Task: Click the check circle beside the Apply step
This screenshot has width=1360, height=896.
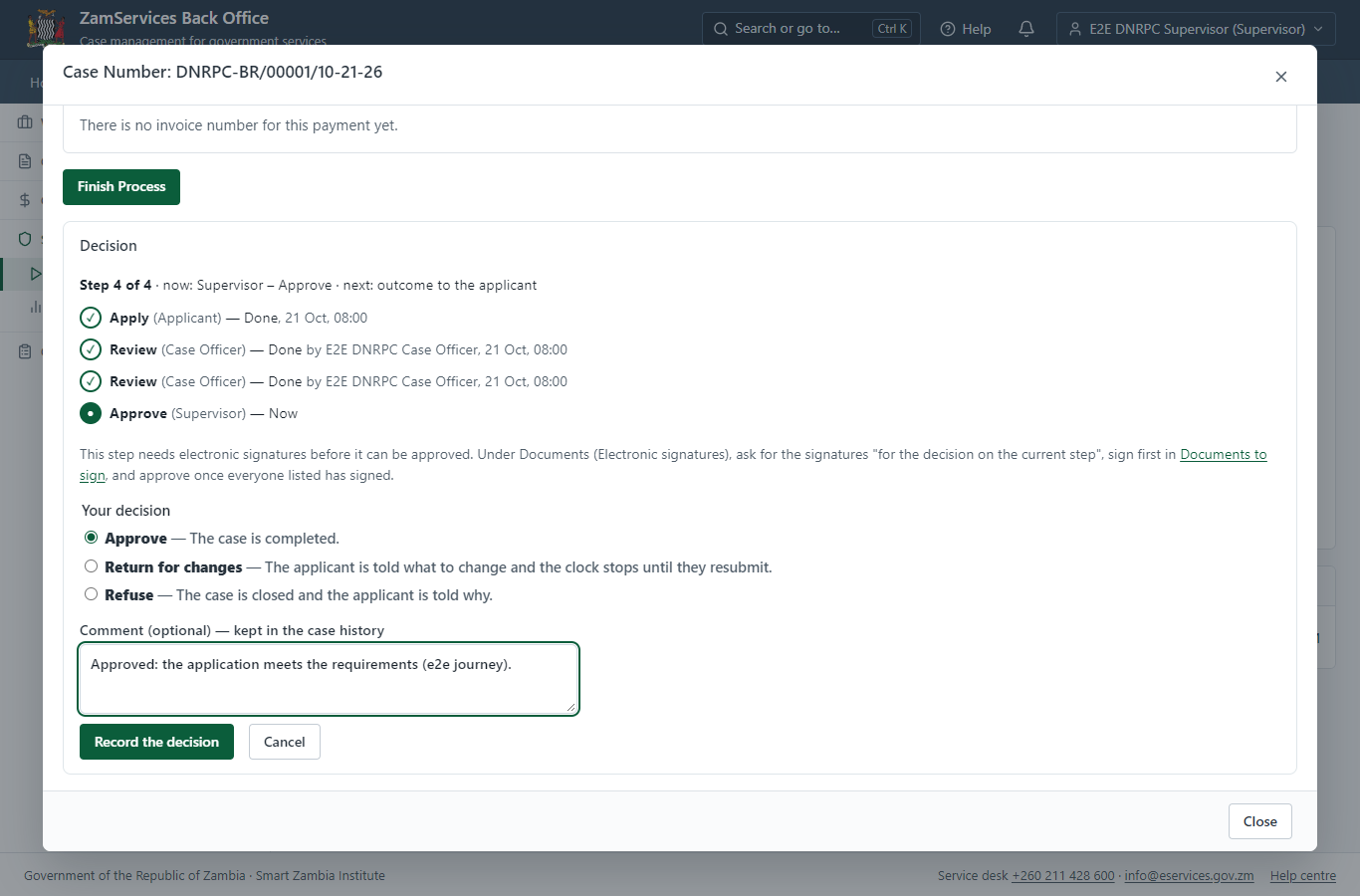Action: pyautogui.click(x=91, y=318)
